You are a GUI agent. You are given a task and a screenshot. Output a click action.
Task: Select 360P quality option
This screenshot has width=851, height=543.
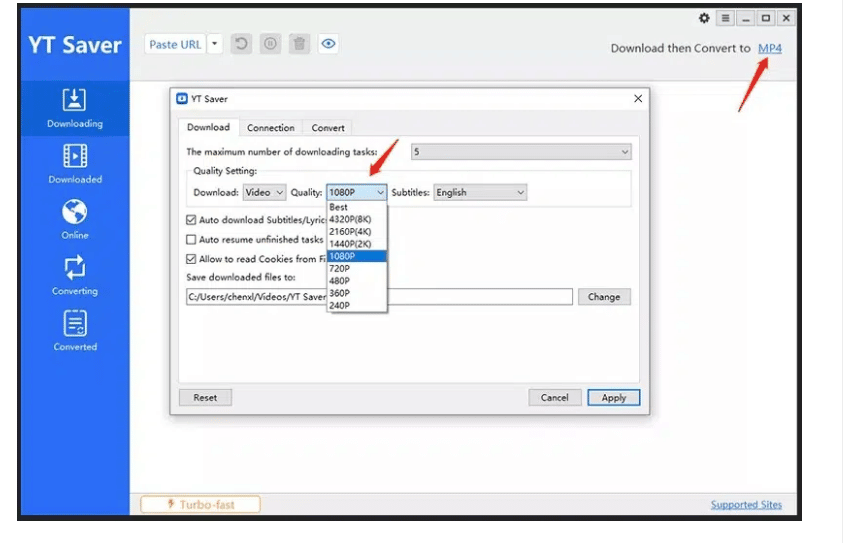357,293
